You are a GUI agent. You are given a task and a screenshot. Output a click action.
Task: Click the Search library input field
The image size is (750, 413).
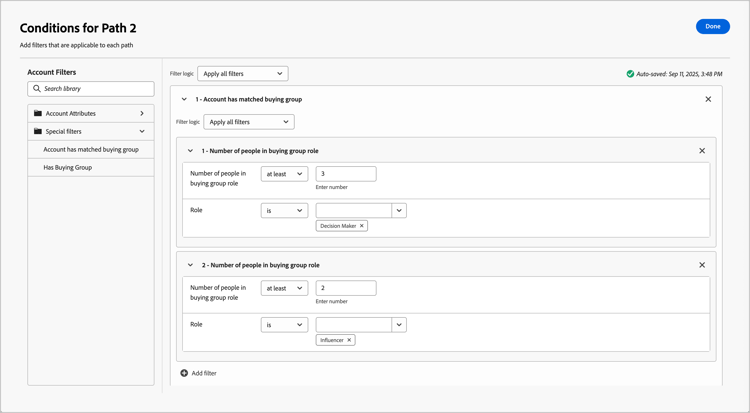96,89
